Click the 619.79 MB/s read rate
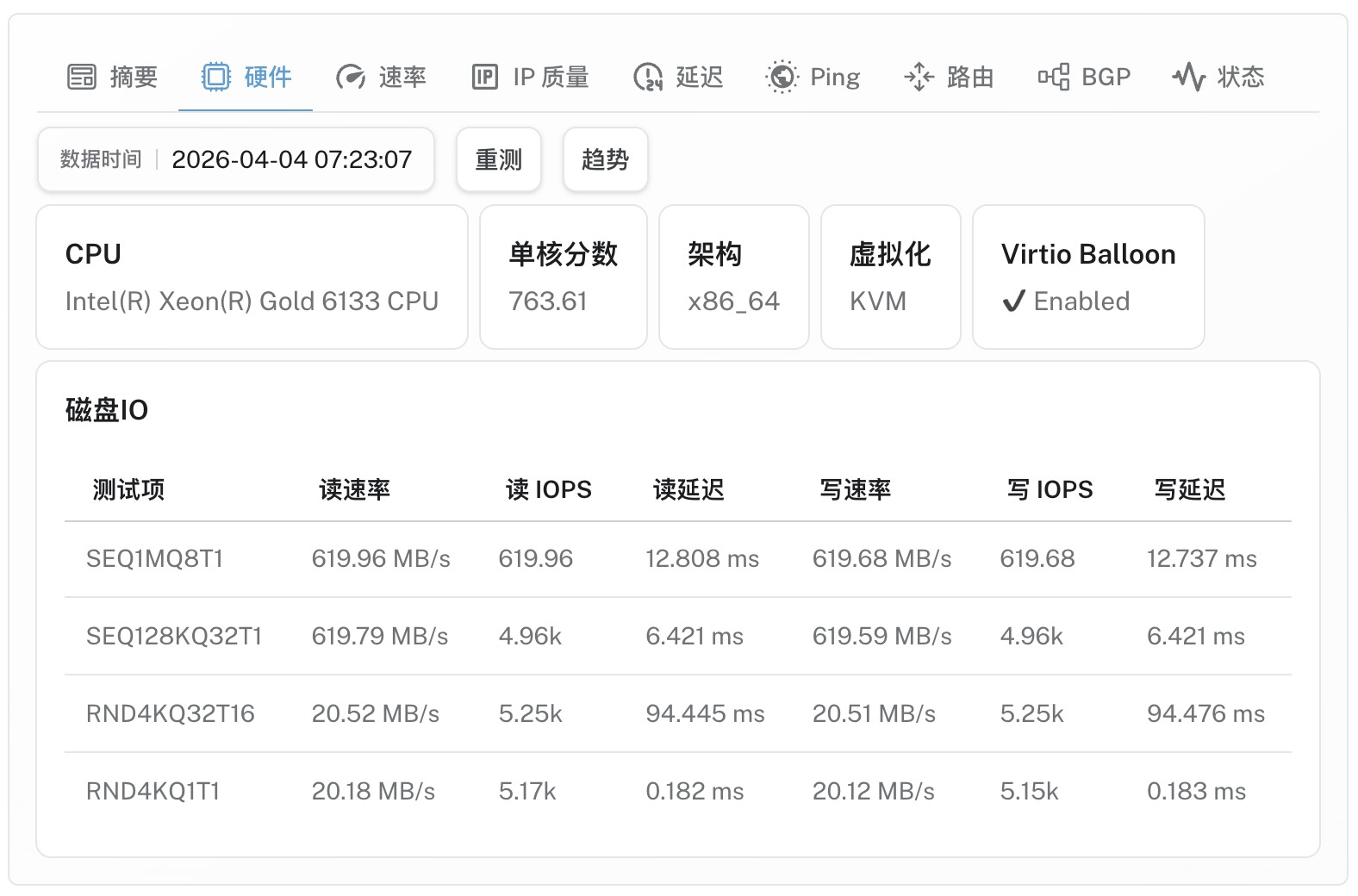 coord(380,637)
